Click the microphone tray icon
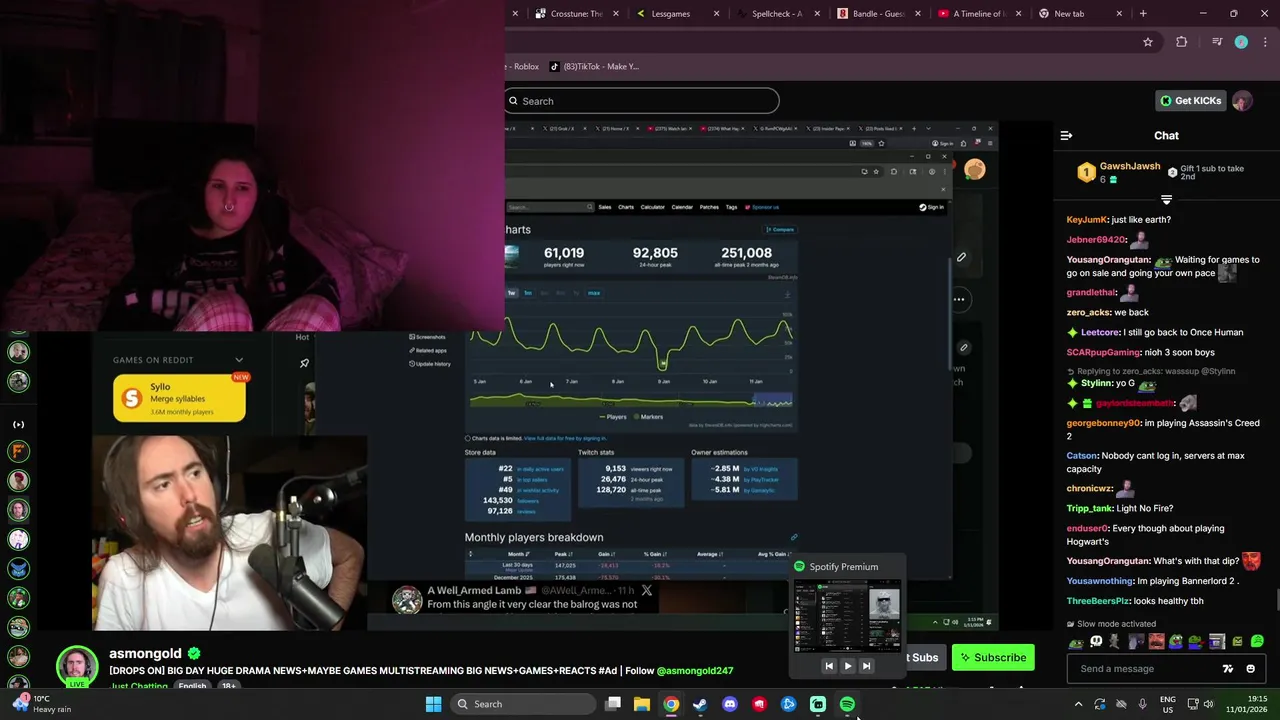 [x=1142, y=704]
